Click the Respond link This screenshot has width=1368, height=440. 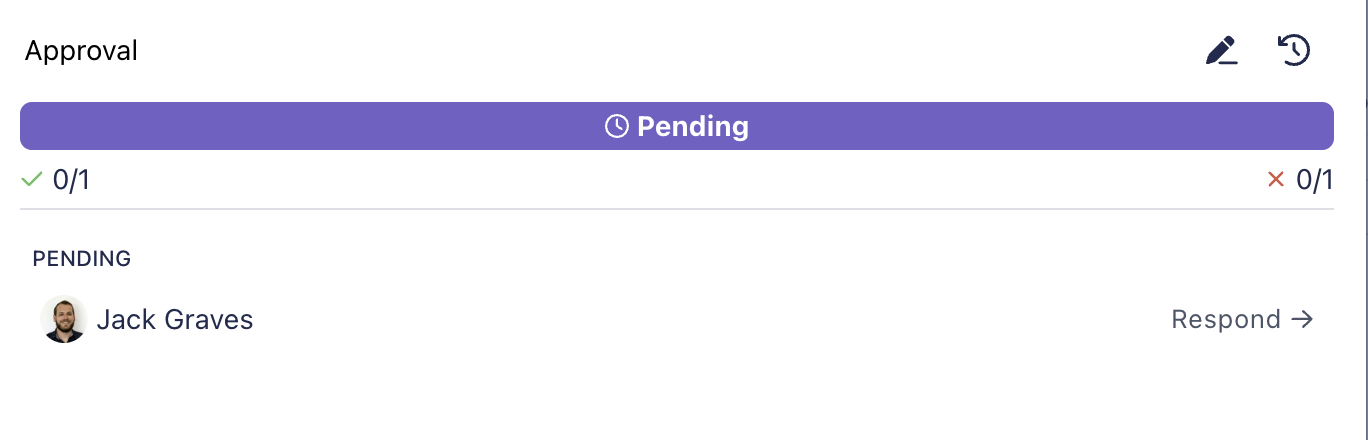[x=1226, y=319]
